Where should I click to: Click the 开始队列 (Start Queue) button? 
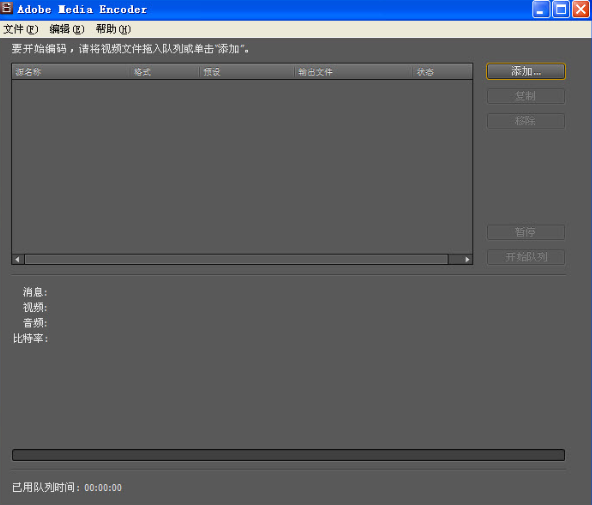coord(526,257)
